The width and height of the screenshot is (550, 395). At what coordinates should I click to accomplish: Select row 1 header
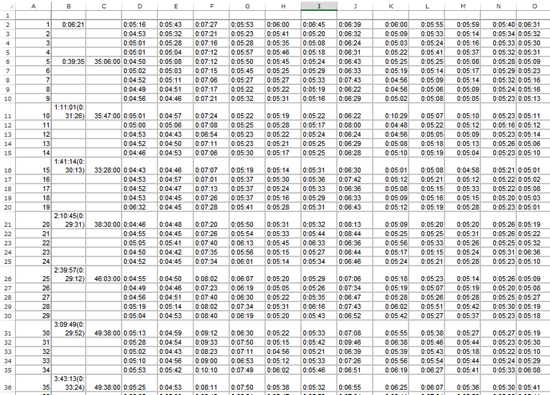click(8, 15)
